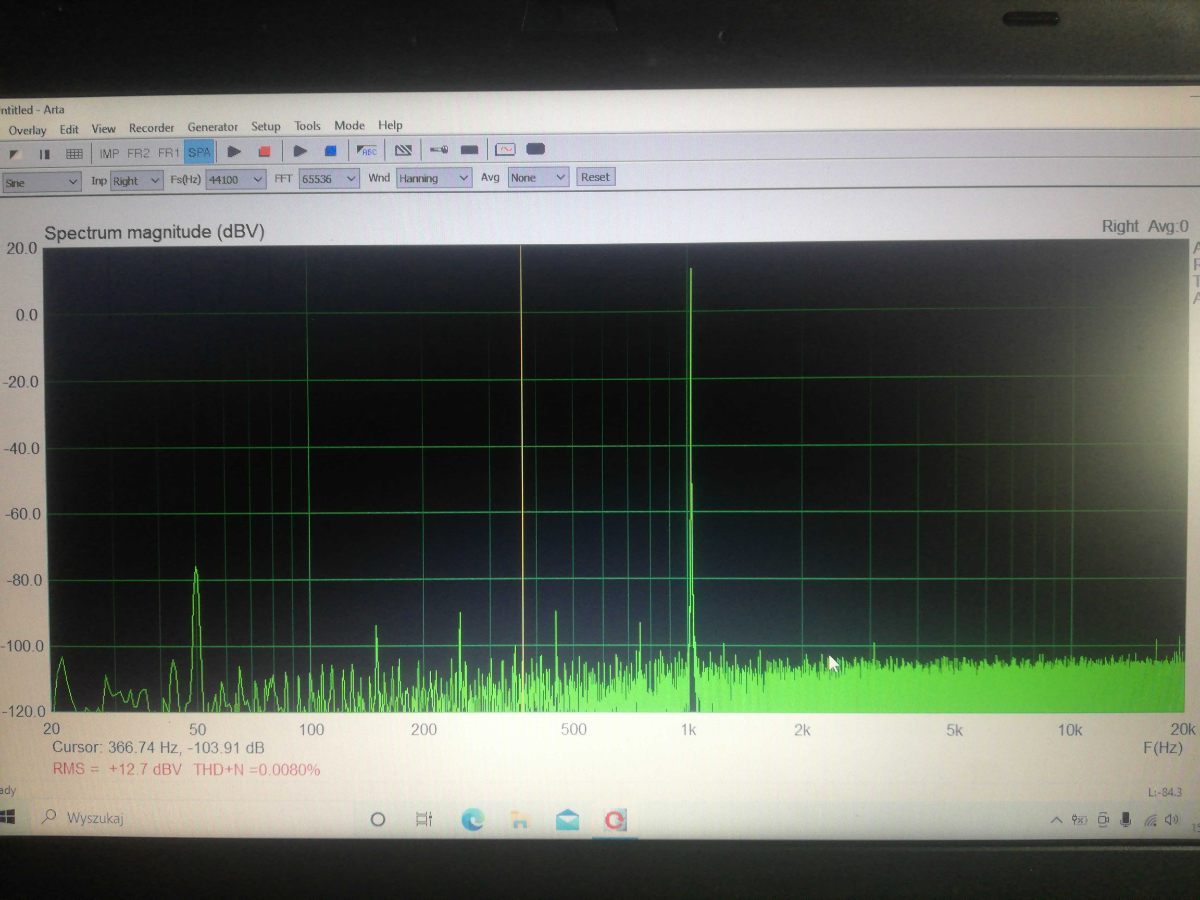Show hidden tray icons chevron
The image size is (1200, 900).
1056,821
